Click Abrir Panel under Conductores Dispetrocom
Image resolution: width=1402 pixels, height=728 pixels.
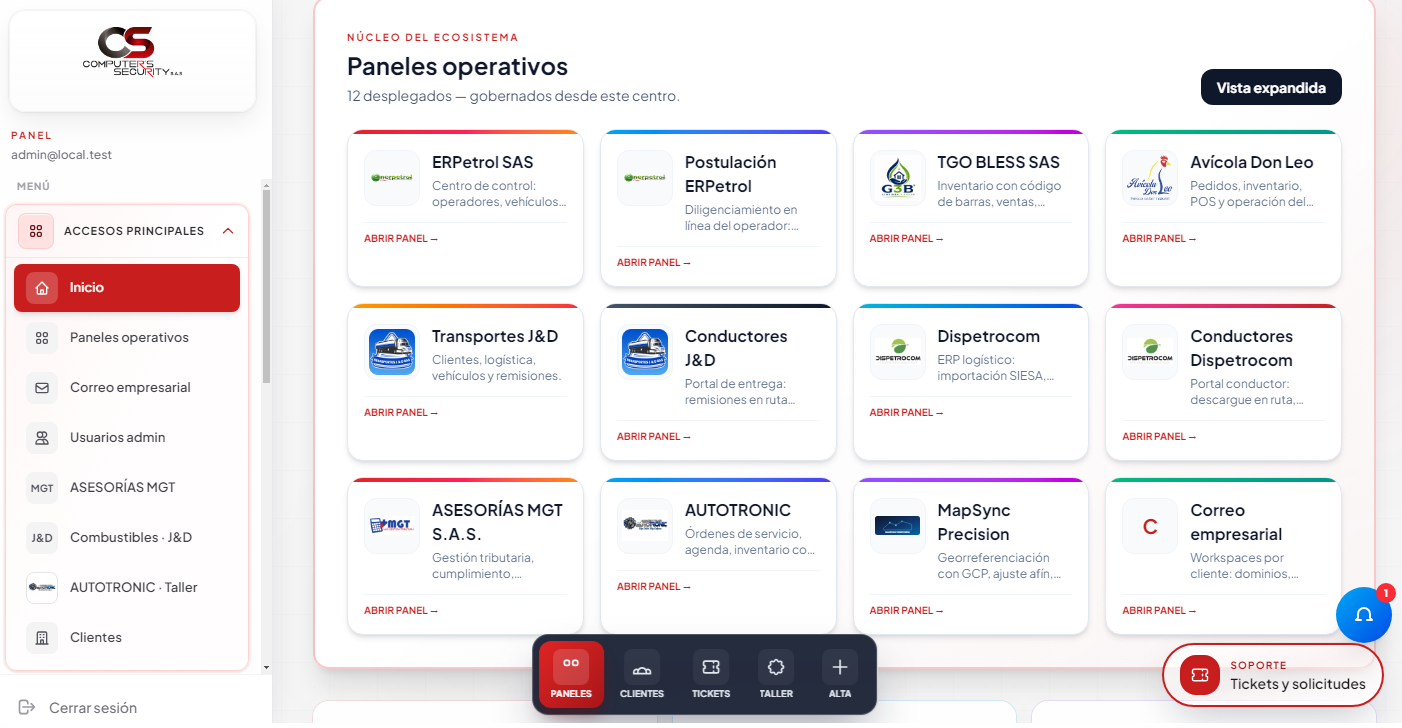[1159, 437]
